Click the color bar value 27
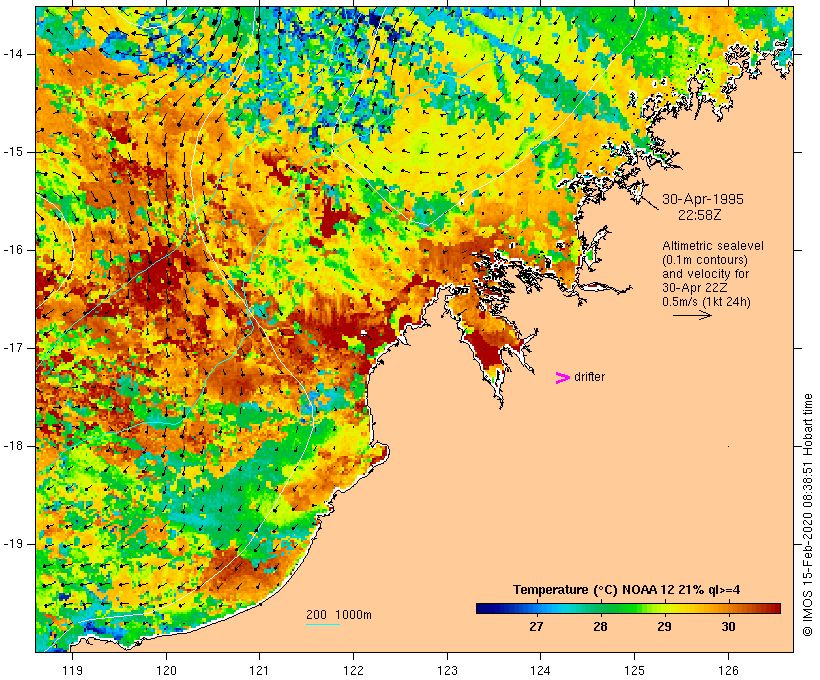The image size is (820, 680). click(x=536, y=626)
